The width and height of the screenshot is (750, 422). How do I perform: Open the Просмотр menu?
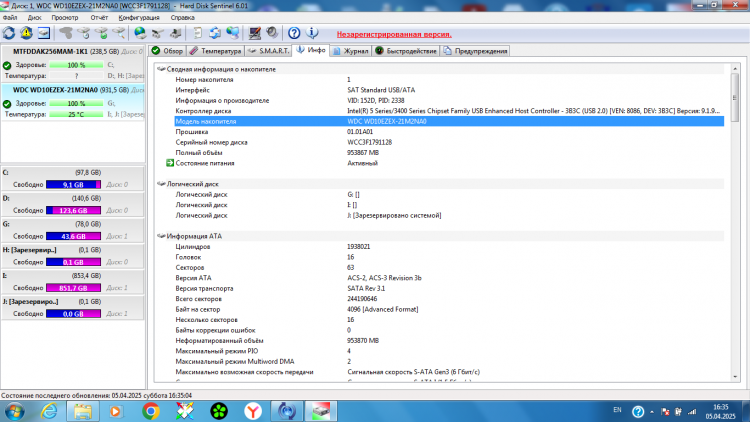[x=65, y=18]
